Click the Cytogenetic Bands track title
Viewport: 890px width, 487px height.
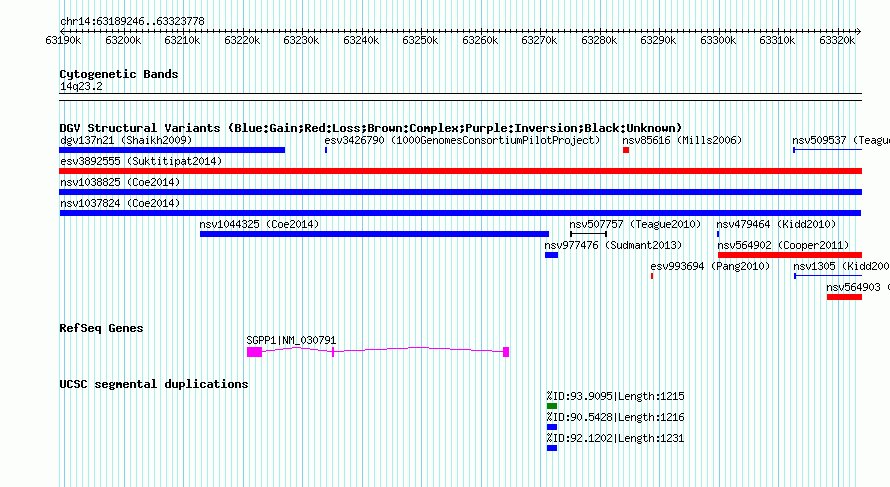[119, 74]
